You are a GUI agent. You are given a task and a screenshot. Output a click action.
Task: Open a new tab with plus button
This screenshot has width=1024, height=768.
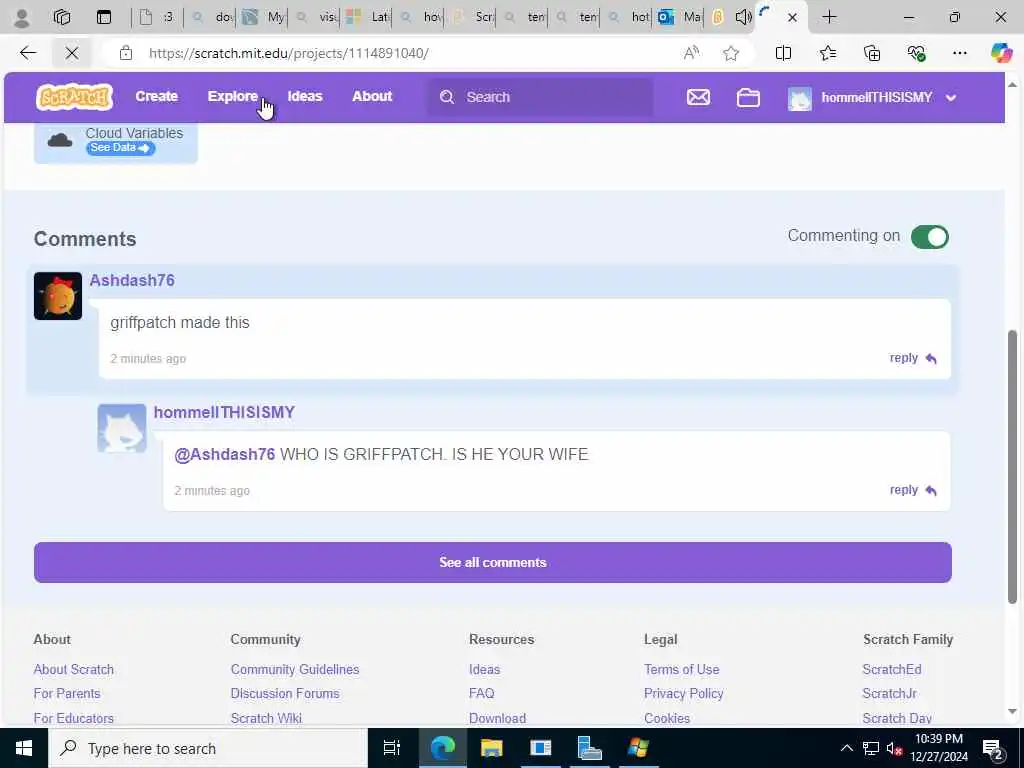click(x=829, y=17)
